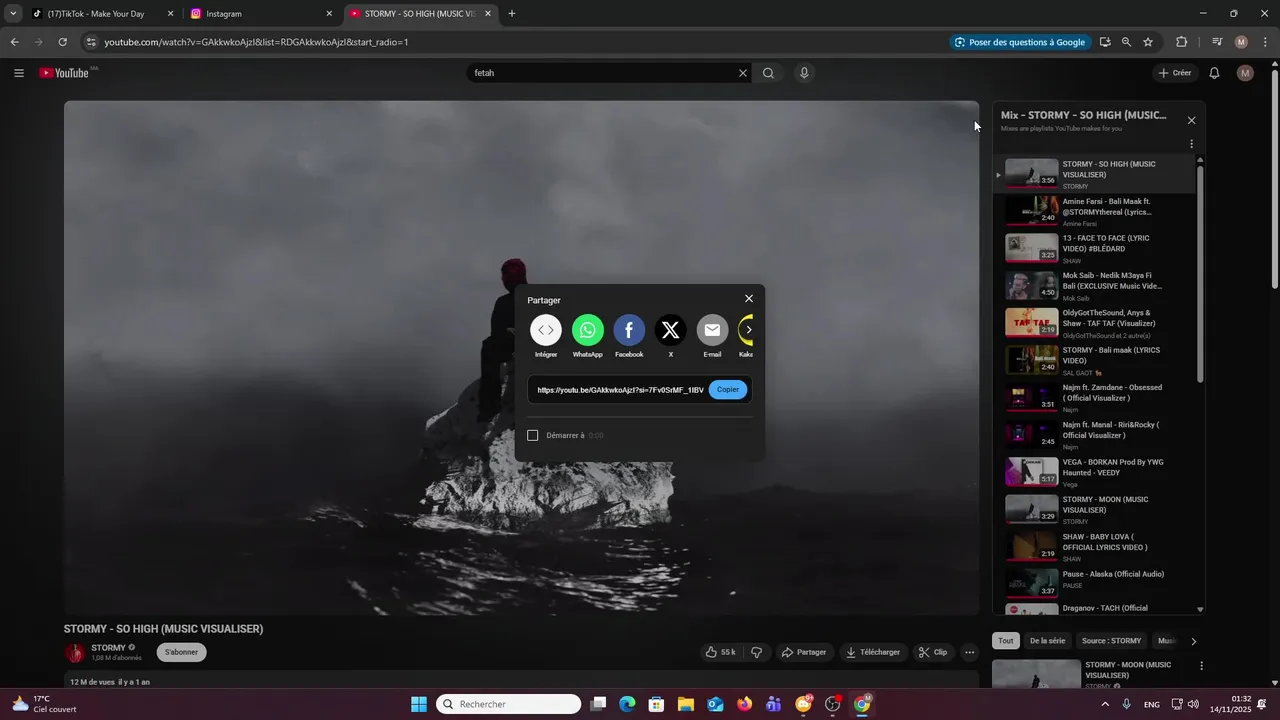This screenshot has width=1280, height=720.
Task: Play SHAW - BABY LOVA lyrics video
Action: click(x=1095, y=546)
